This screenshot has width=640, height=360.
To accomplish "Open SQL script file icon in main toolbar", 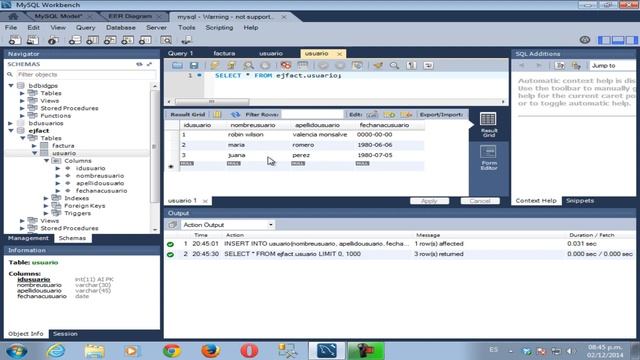I will (x=32, y=40).
